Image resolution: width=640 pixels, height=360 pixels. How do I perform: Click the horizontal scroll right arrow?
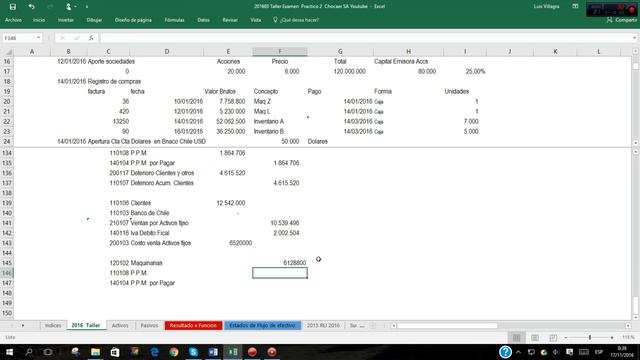point(628,325)
